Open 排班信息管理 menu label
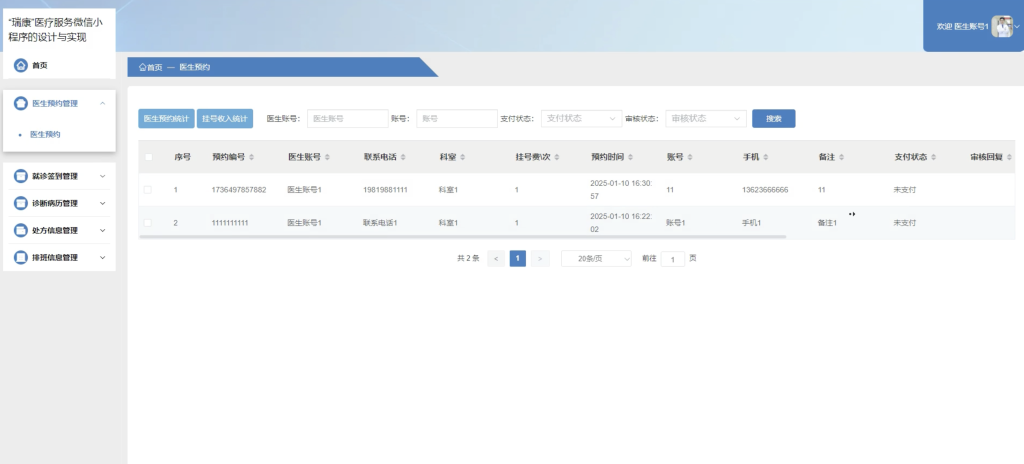The image size is (1024, 464). click(x=55, y=257)
